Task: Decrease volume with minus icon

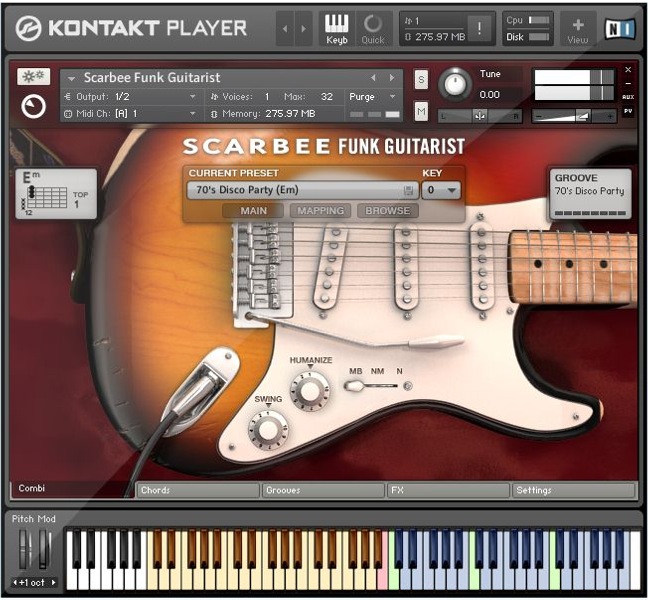Action: point(539,117)
